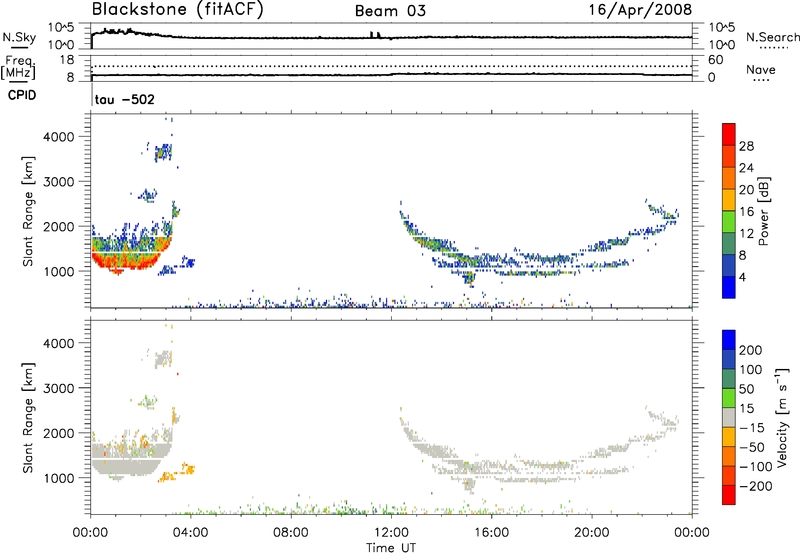Image resolution: width=800 pixels, height=554 pixels.
Task: Click the '20:00' time tick label
Action: coord(592,533)
